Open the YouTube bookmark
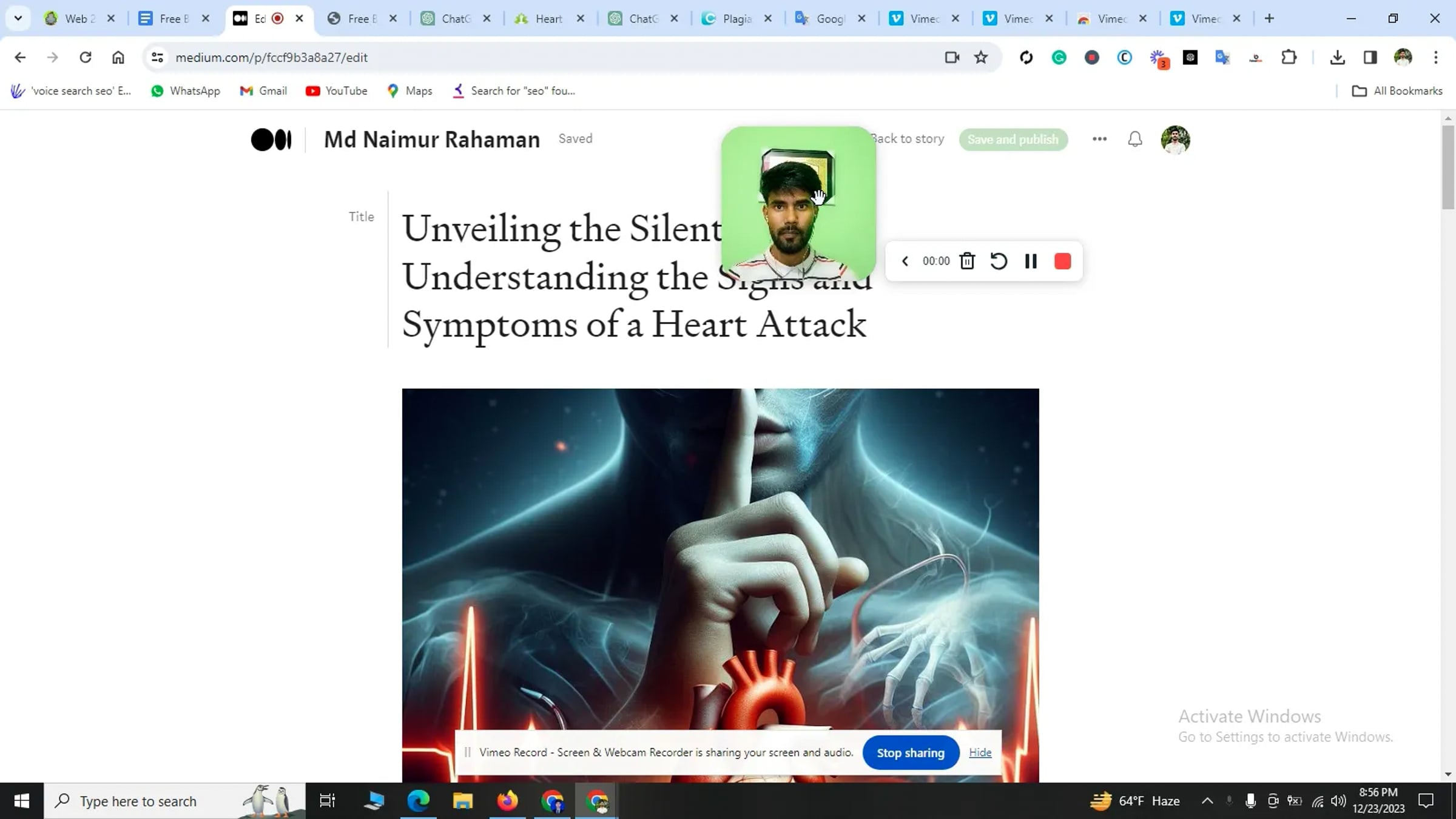1456x819 pixels. tap(337, 91)
